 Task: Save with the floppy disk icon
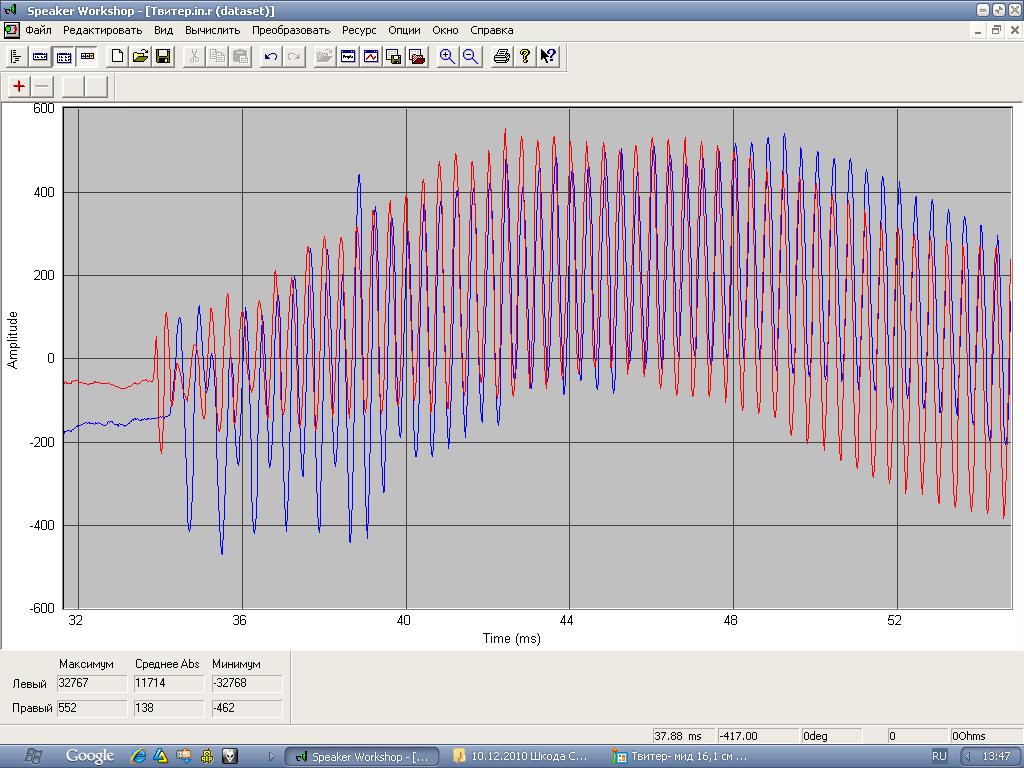[x=162, y=57]
